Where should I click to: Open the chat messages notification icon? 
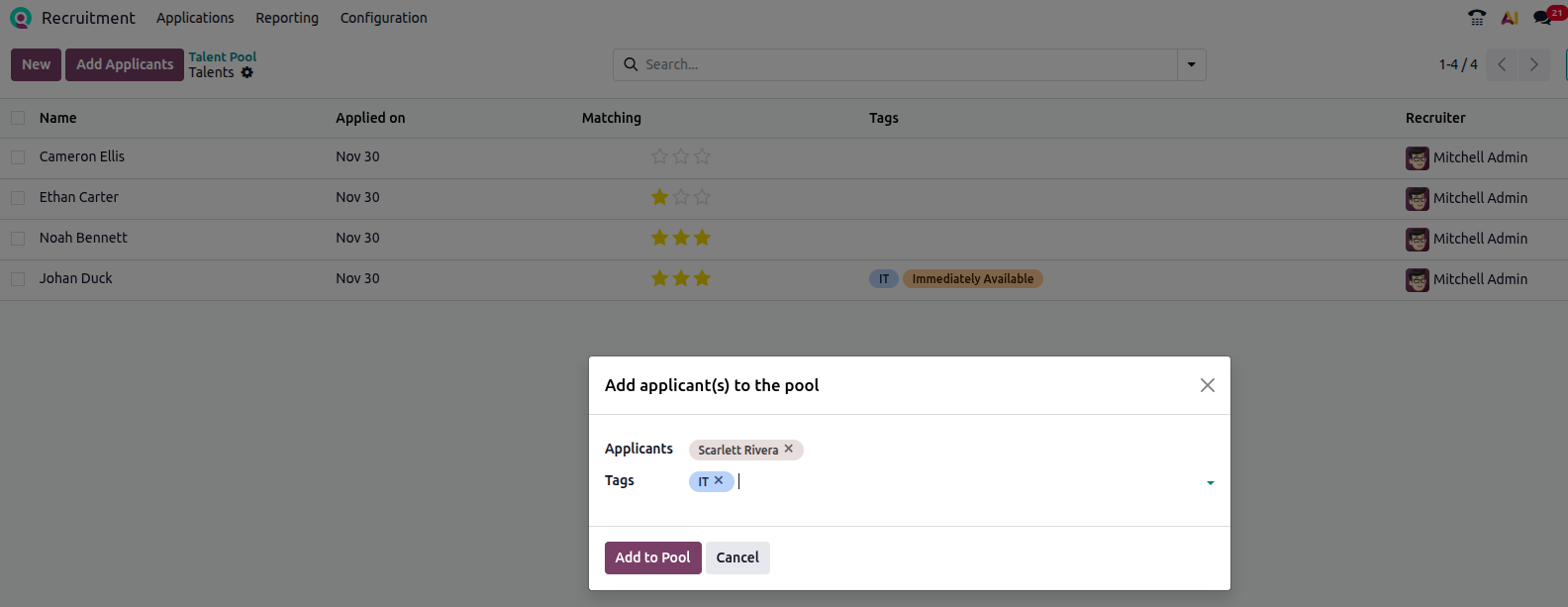(1542, 18)
